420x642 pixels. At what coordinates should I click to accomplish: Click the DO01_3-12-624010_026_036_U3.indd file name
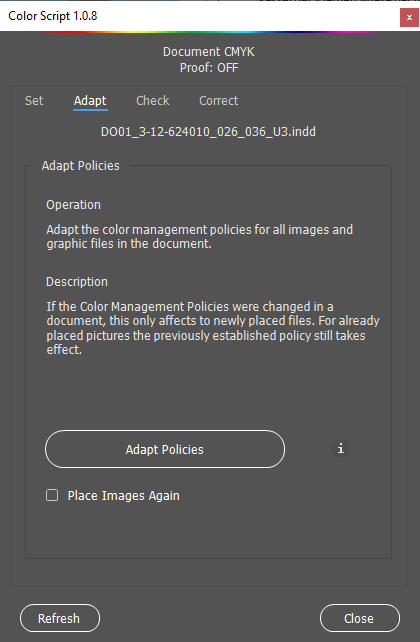click(208, 132)
